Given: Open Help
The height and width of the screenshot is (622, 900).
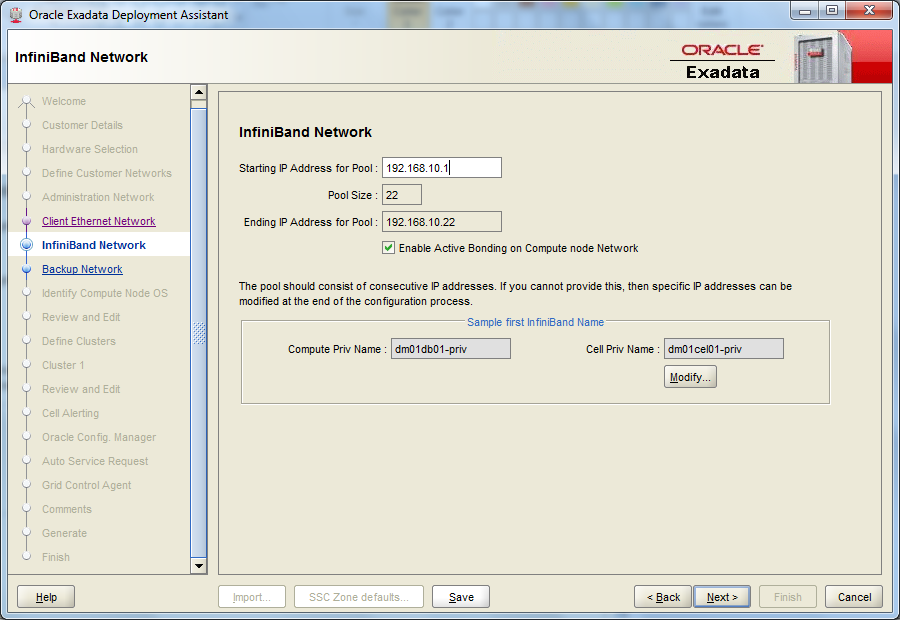Looking at the screenshot, I should (x=46, y=597).
